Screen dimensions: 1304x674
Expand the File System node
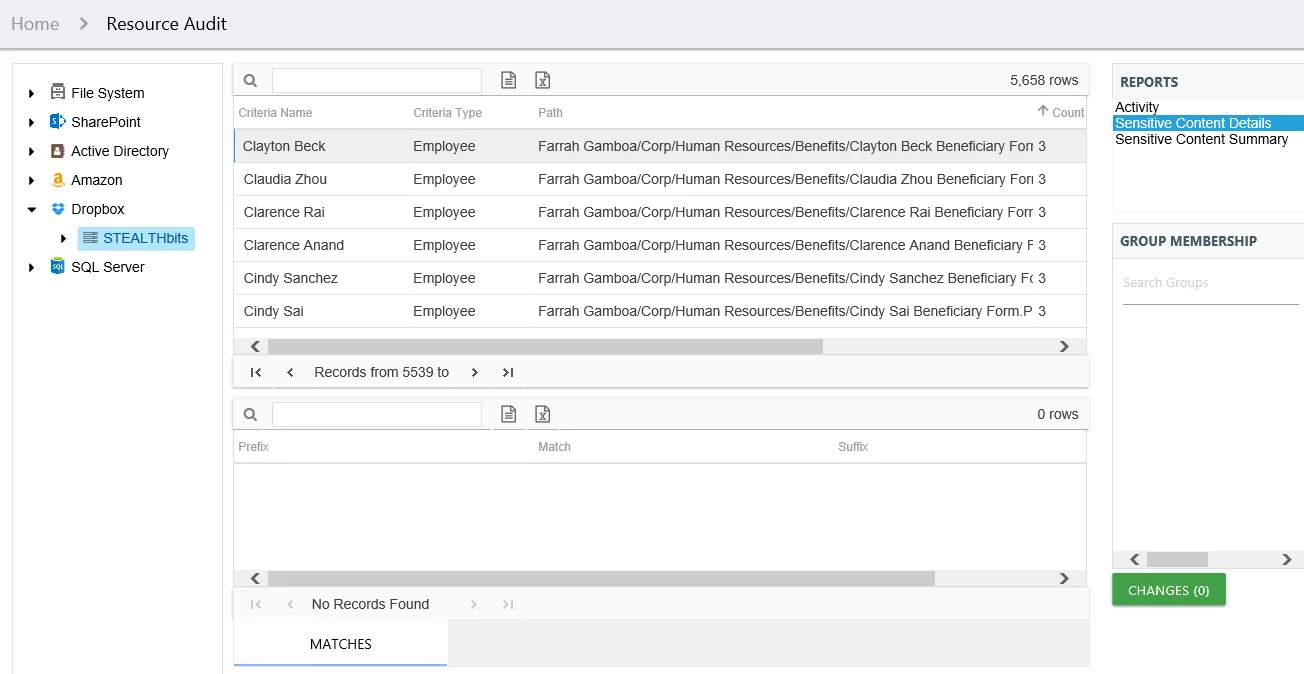pyautogui.click(x=31, y=93)
